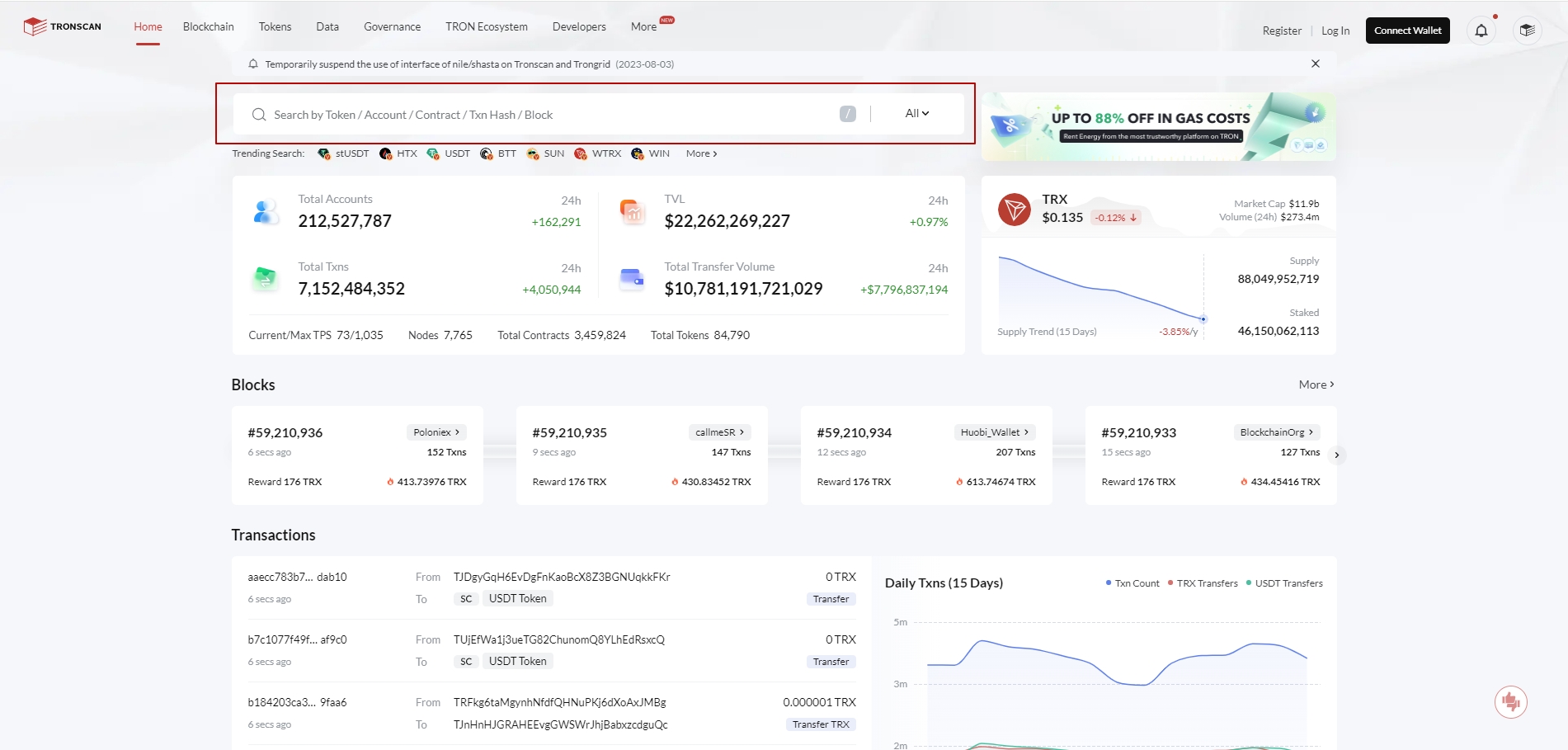Click the slash shortcut key icon
This screenshot has height=750, width=1568.
tap(848, 114)
